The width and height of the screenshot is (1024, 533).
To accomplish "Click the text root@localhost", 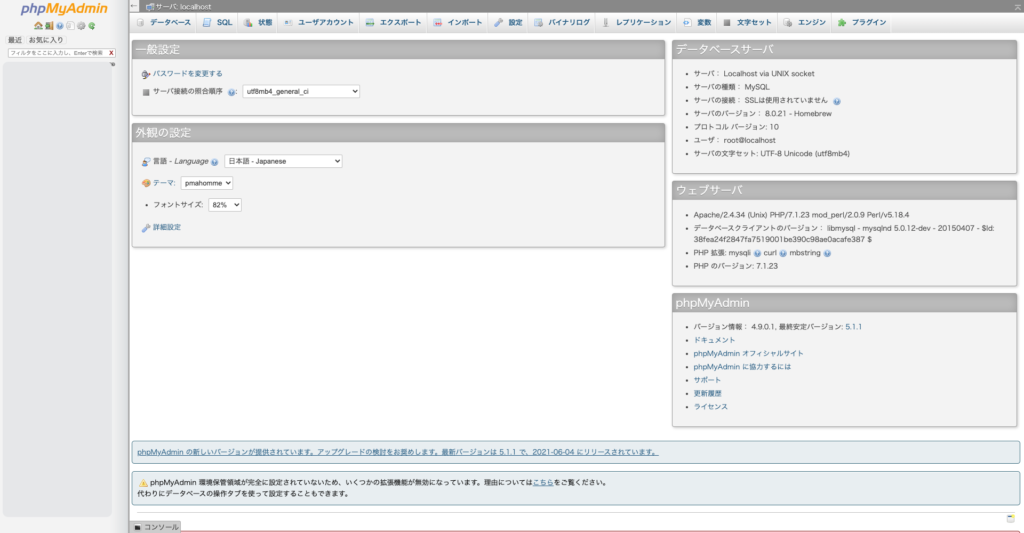I will (749, 140).
